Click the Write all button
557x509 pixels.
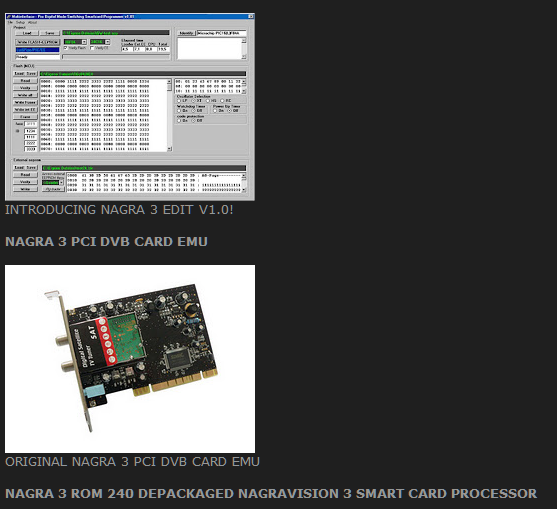pos(25,95)
